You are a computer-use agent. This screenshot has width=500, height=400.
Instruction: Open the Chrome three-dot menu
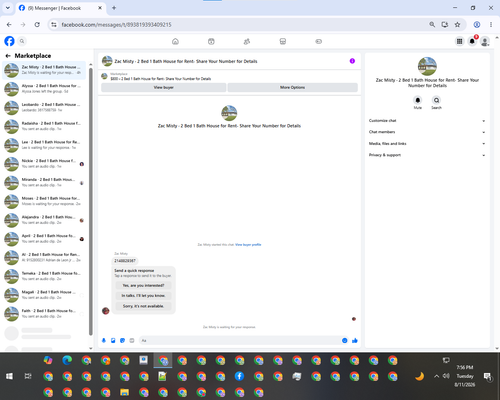tap(491, 24)
